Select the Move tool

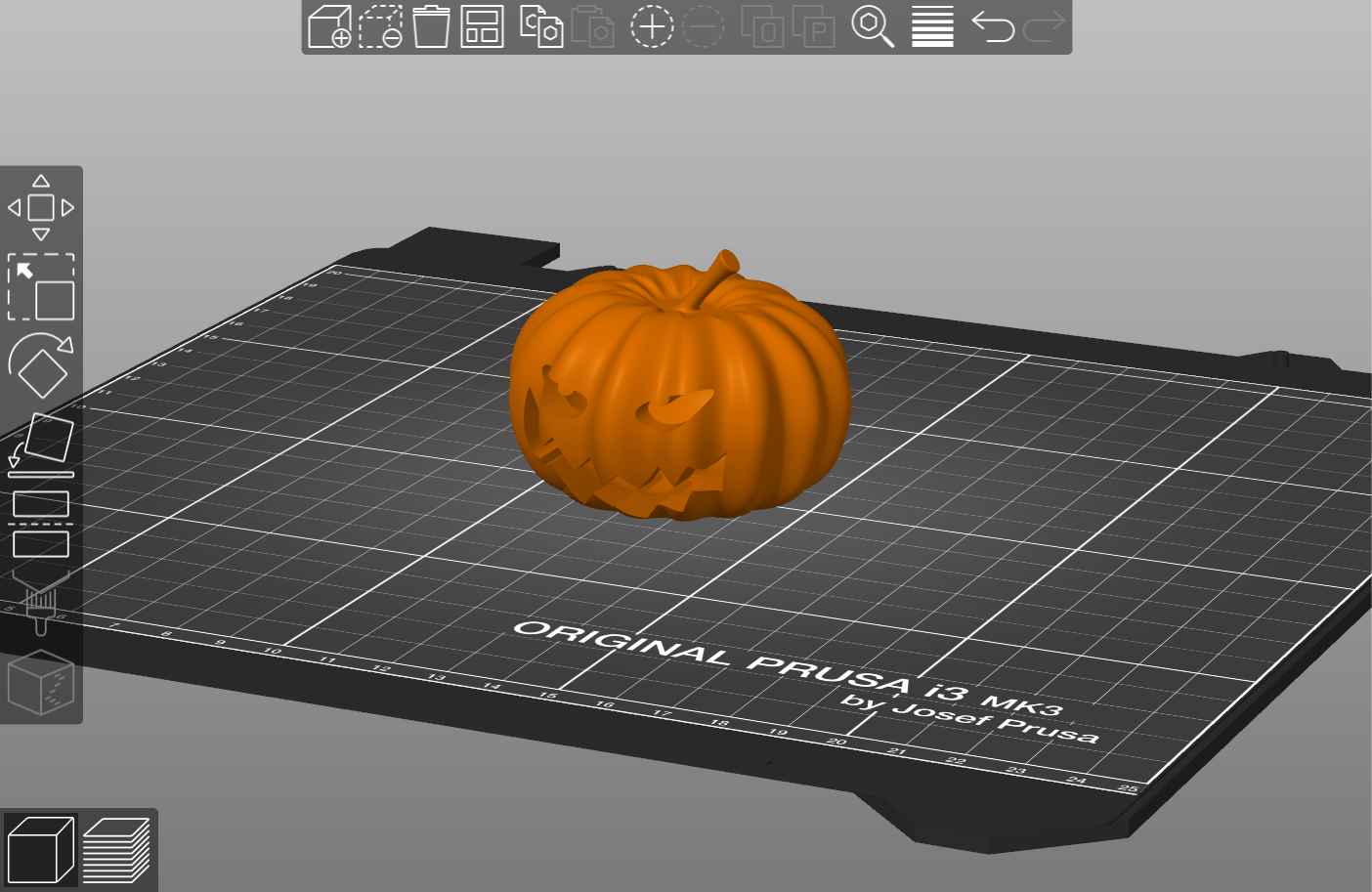(x=41, y=207)
